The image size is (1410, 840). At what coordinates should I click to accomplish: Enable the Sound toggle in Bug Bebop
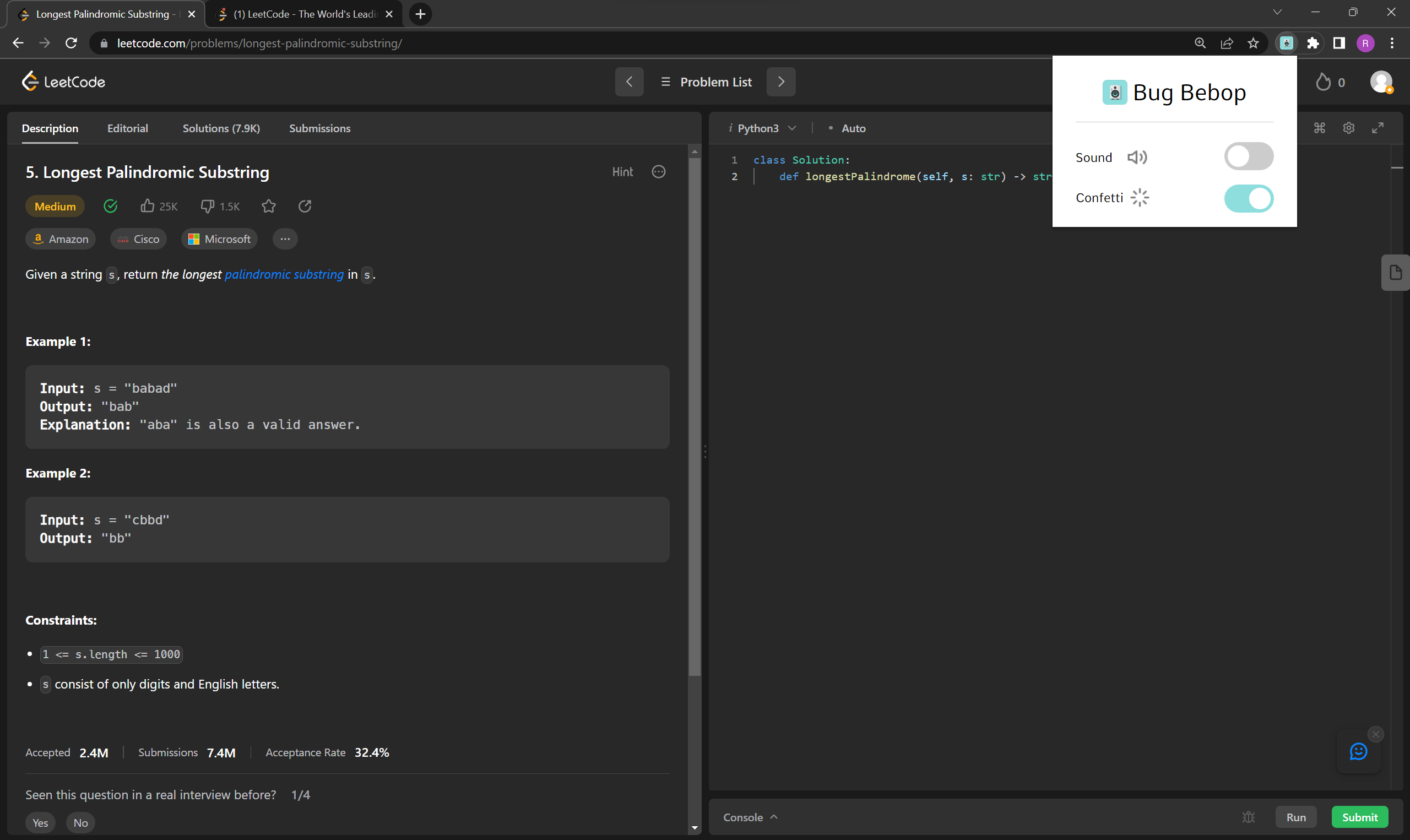tap(1248, 157)
